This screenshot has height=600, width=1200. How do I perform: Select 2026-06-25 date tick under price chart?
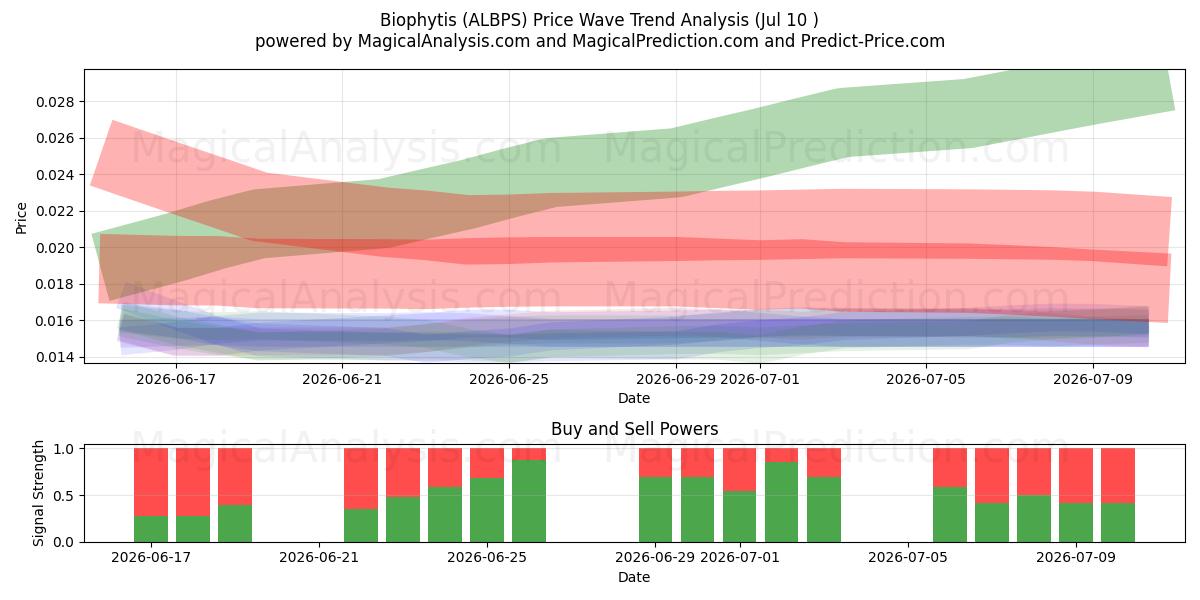(x=509, y=379)
